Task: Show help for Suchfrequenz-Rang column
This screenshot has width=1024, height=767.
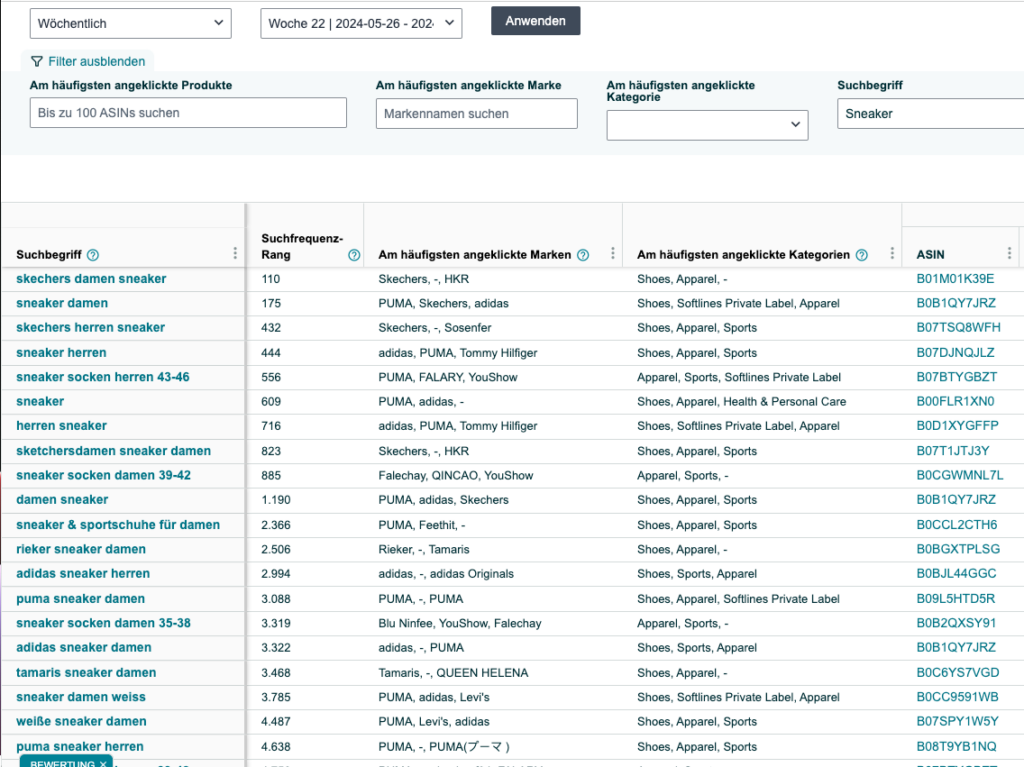Action: tap(354, 255)
